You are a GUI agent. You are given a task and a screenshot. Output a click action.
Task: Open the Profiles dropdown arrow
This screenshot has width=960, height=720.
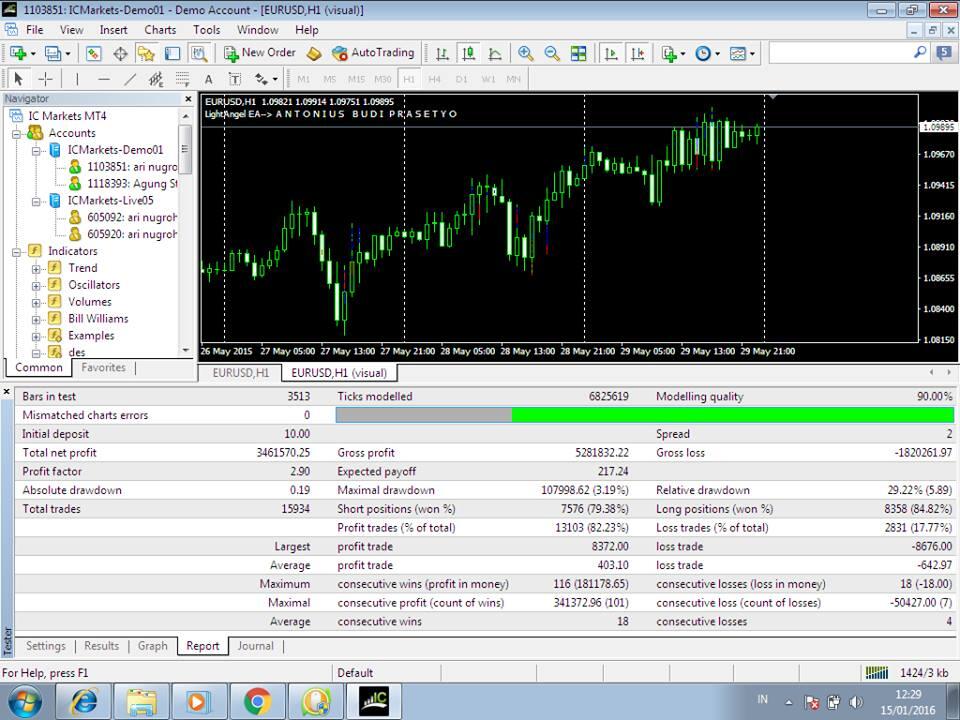pyautogui.click(x=68, y=54)
